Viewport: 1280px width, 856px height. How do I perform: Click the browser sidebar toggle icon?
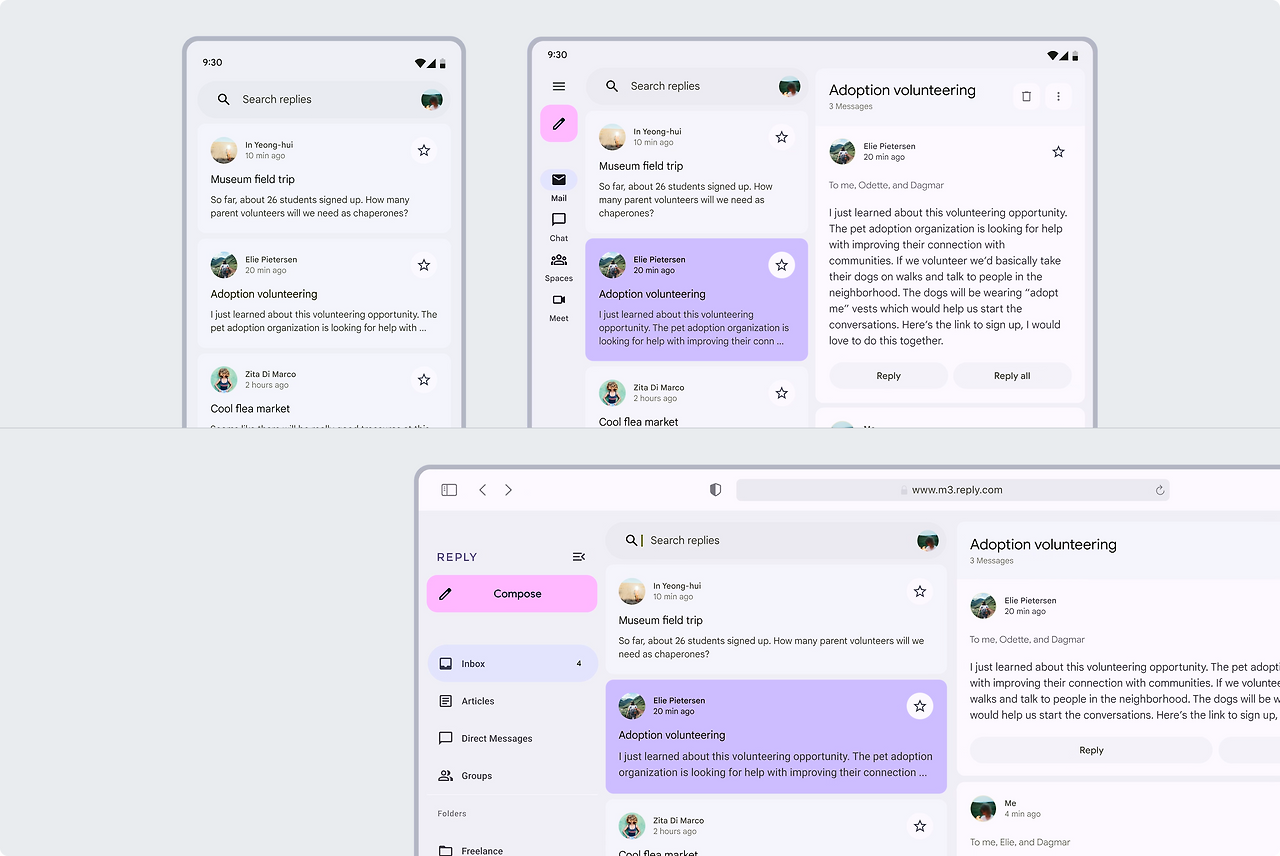point(449,490)
